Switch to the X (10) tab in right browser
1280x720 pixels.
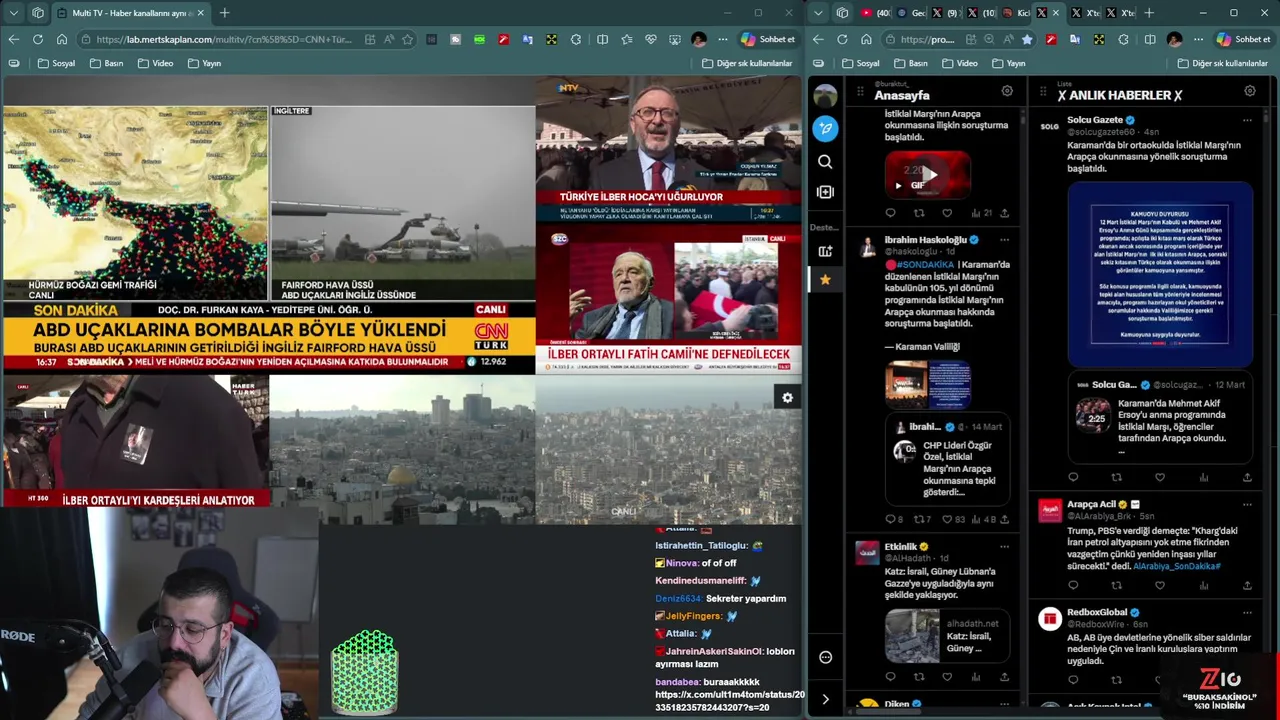tap(980, 13)
